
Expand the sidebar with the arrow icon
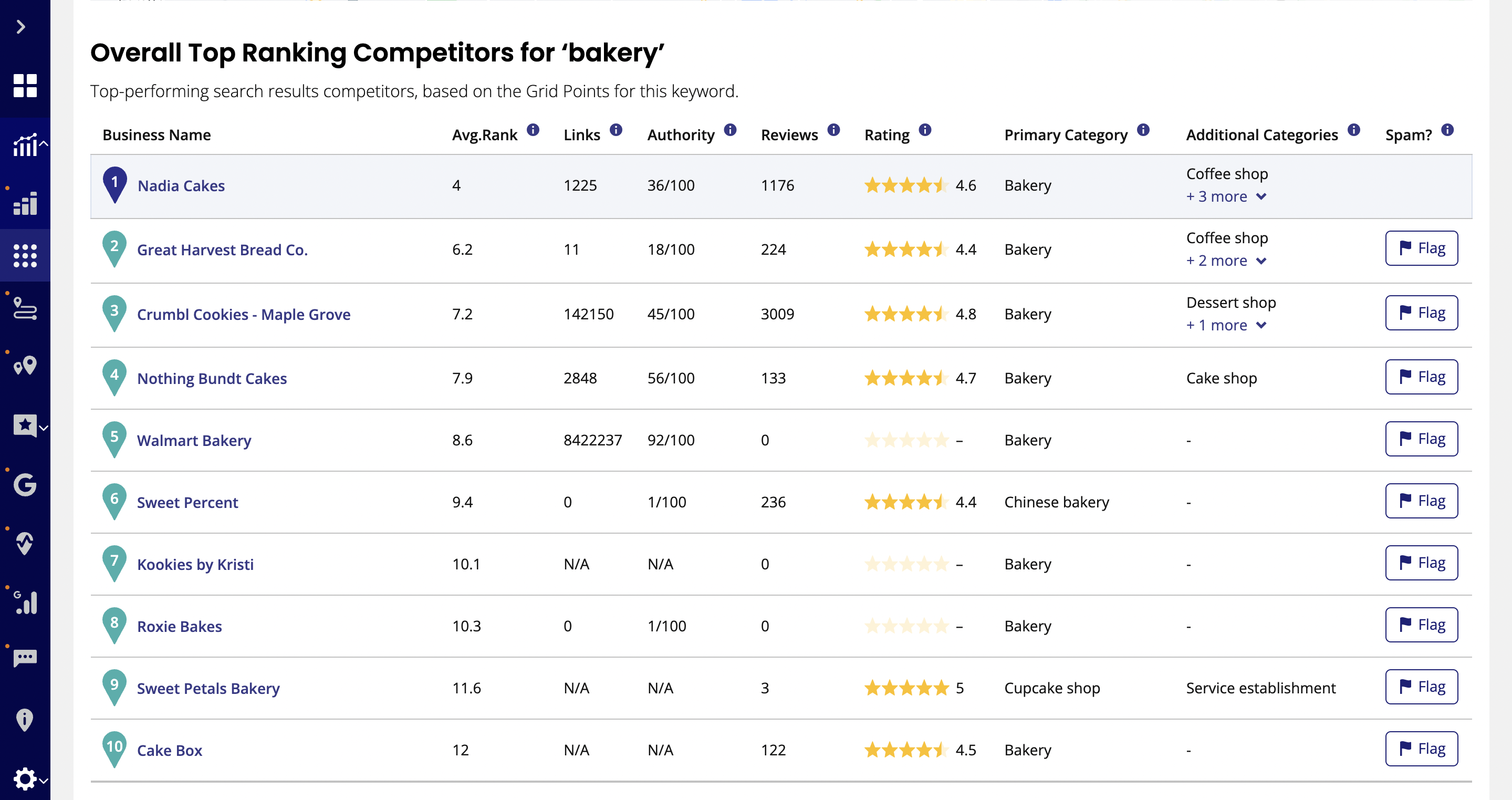(x=21, y=27)
